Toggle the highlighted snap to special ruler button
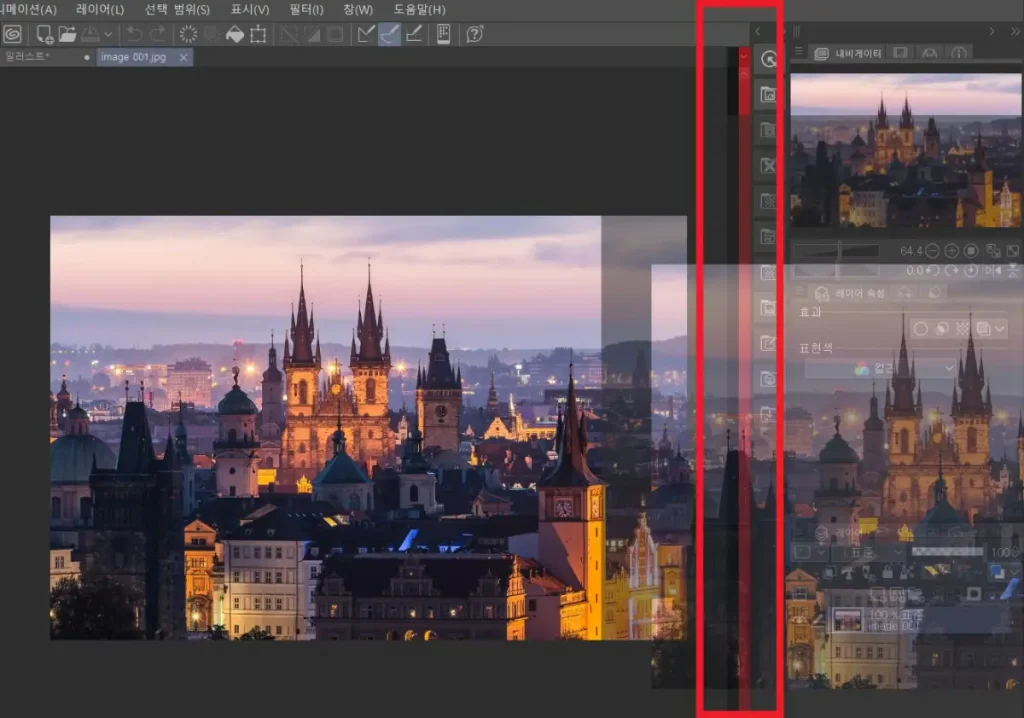 tap(390, 34)
